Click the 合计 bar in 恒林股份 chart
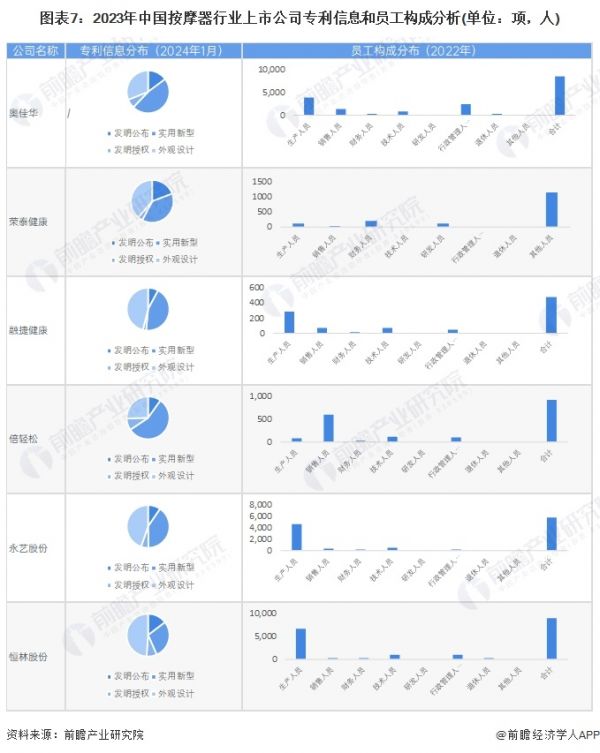The width and height of the screenshot is (600, 753). coord(551,639)
